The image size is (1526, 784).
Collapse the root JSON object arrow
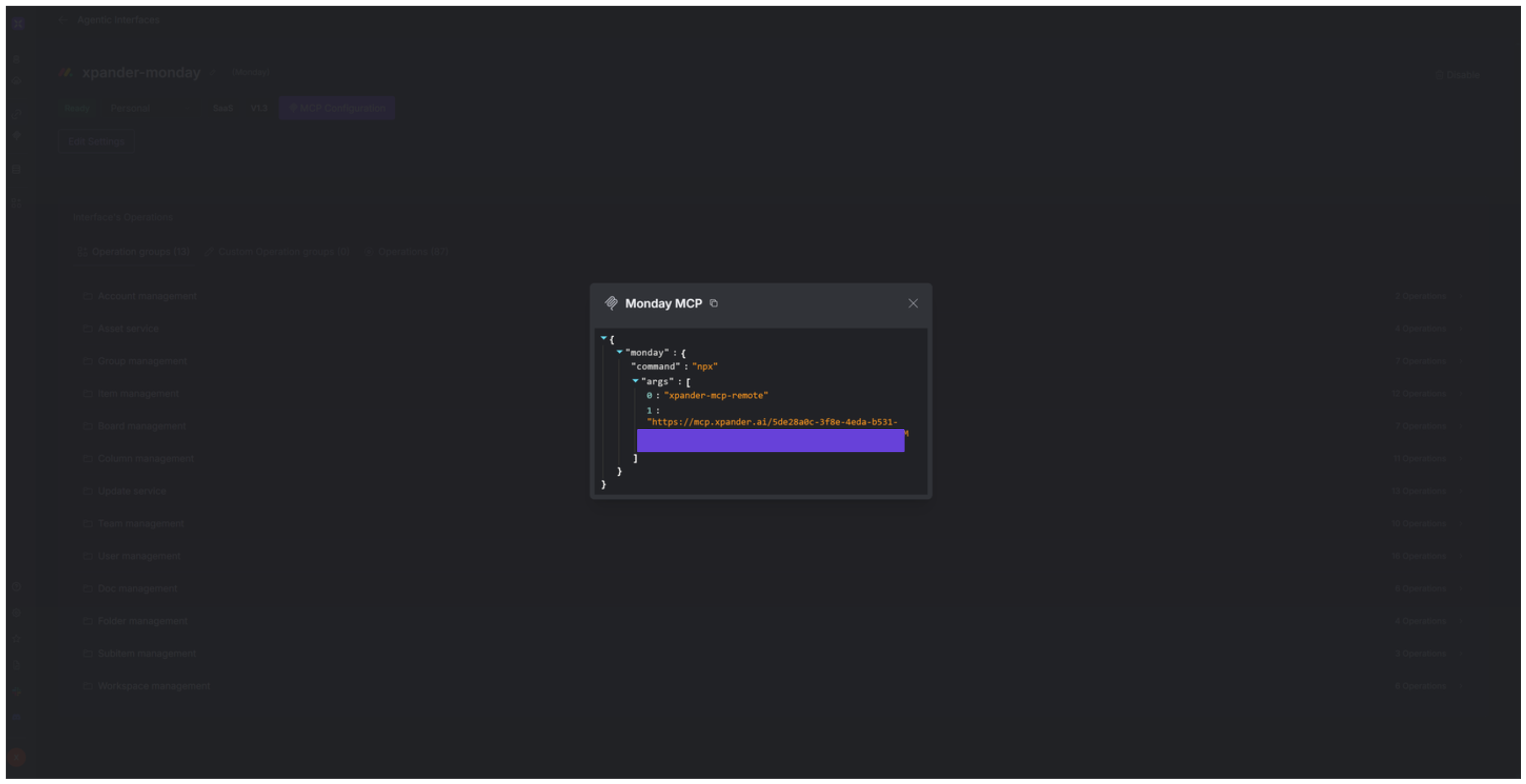[603, 338]
